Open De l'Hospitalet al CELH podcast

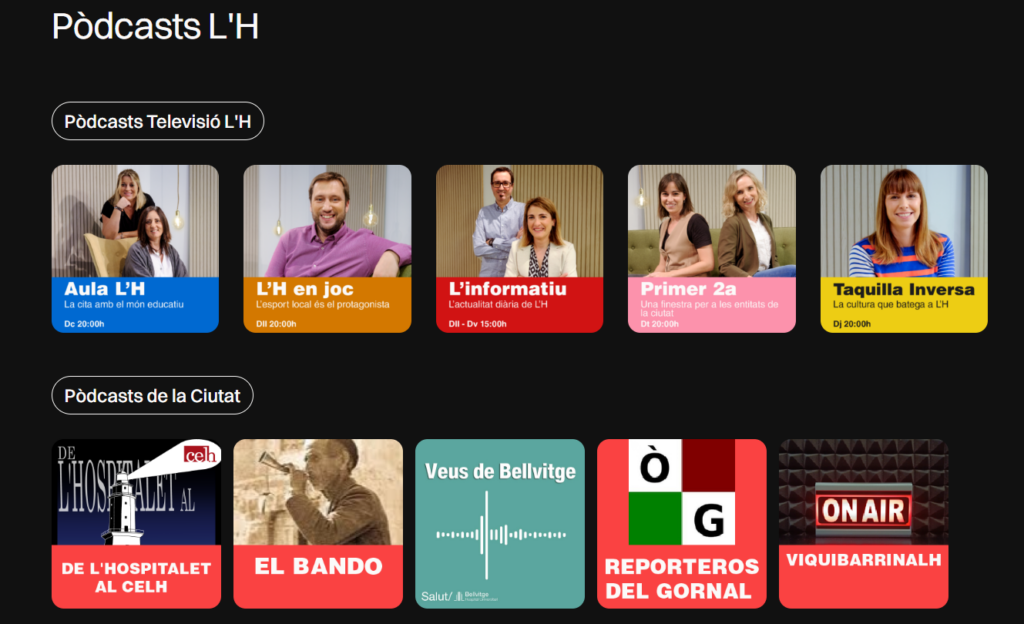pyautogui.click(x=136, y=523)
